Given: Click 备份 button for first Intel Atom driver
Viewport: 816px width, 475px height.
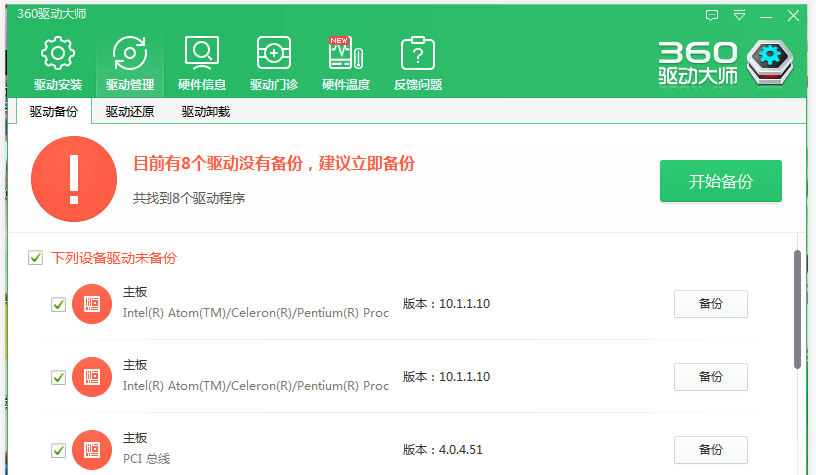Looking at the screenshot, I should tap(710, 304).
